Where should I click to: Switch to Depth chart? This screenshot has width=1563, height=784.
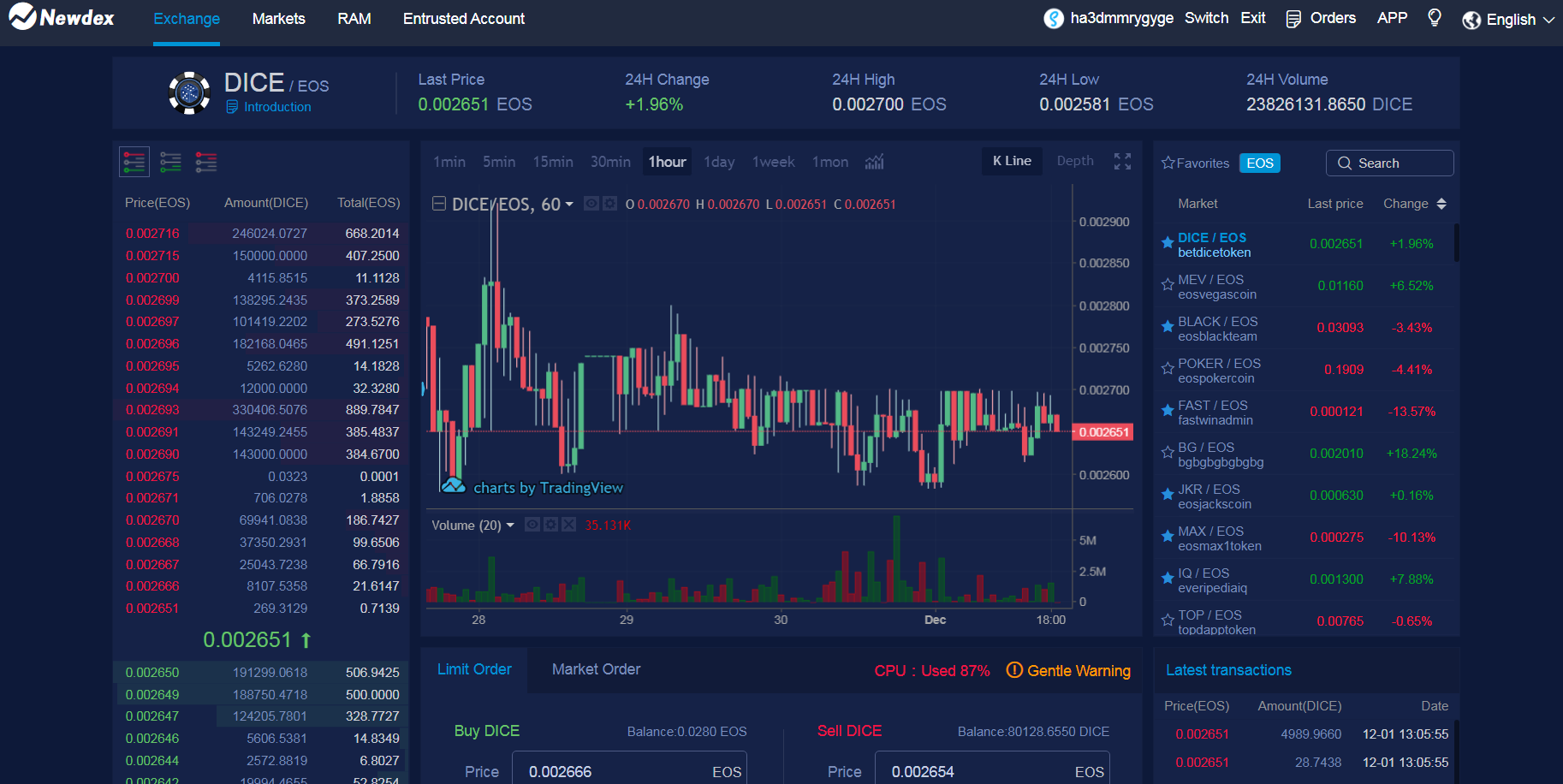coord(1075,161)
